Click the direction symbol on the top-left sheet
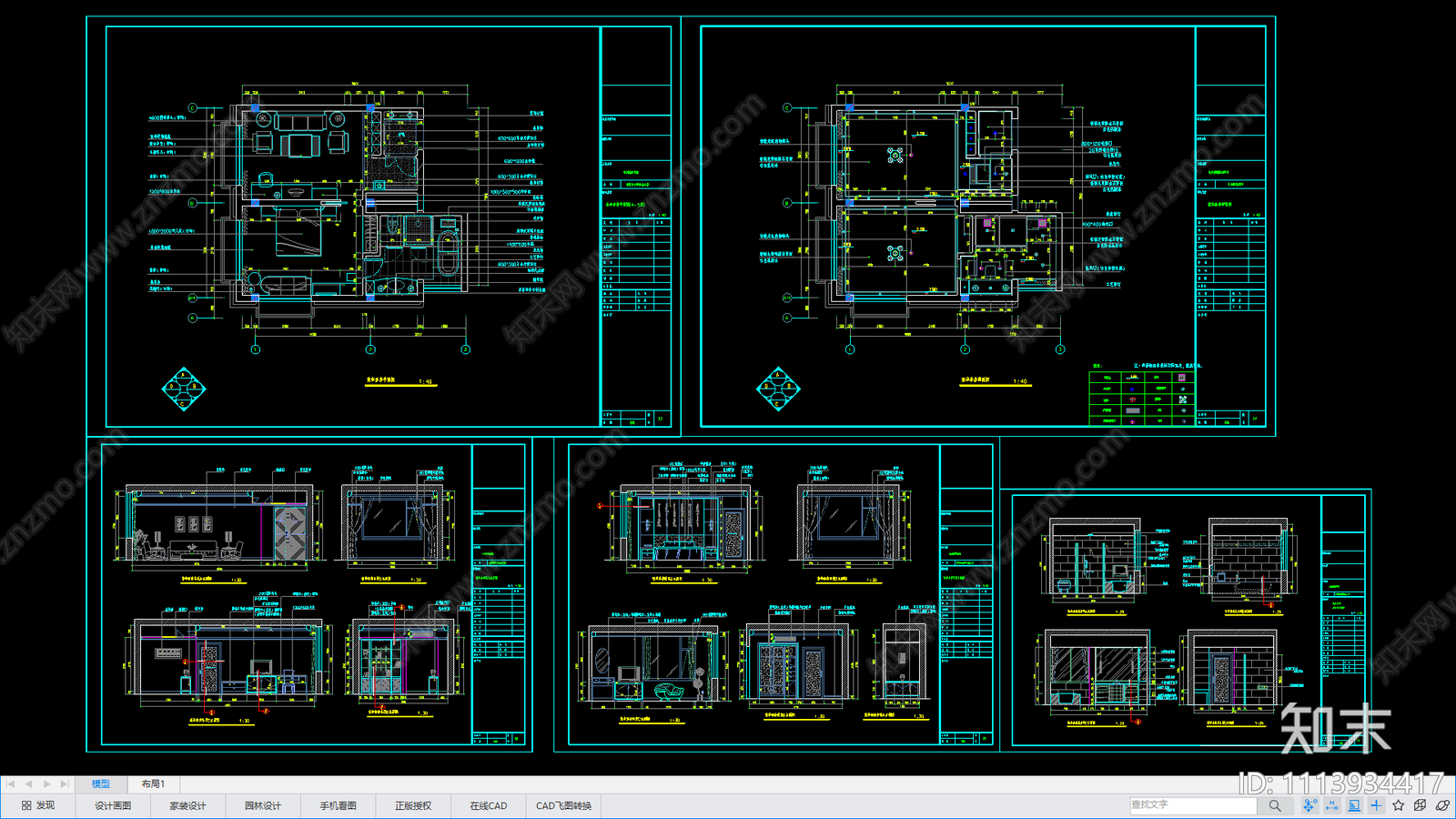Image resolution: width=1456 pixels, height=819 pixels. coord(184,389)
